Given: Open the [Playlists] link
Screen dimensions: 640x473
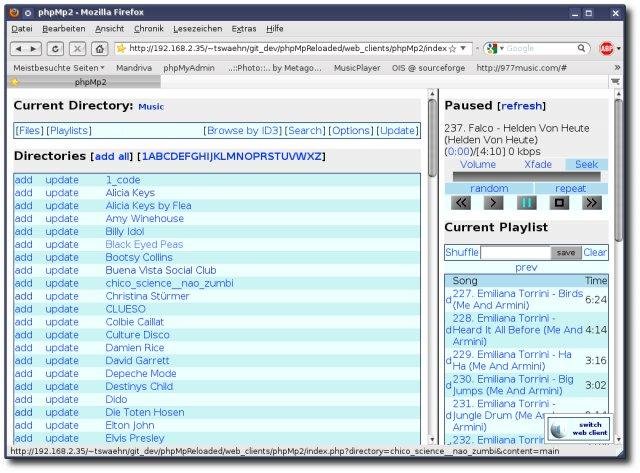Looking at the screenshot, I should point(69,131).
